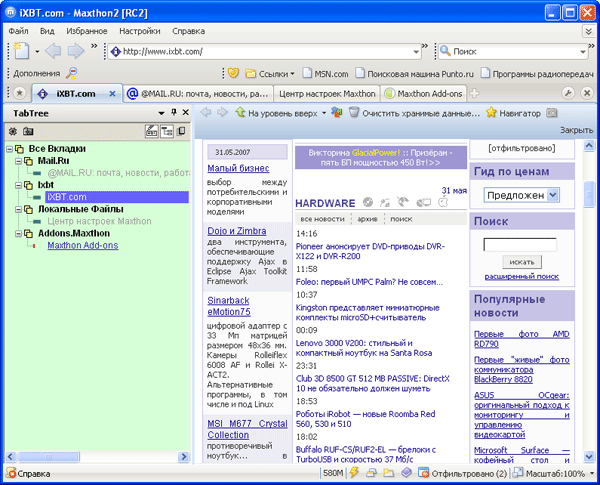Click the folder icon in TabTree toolbar

pos(28,131)
